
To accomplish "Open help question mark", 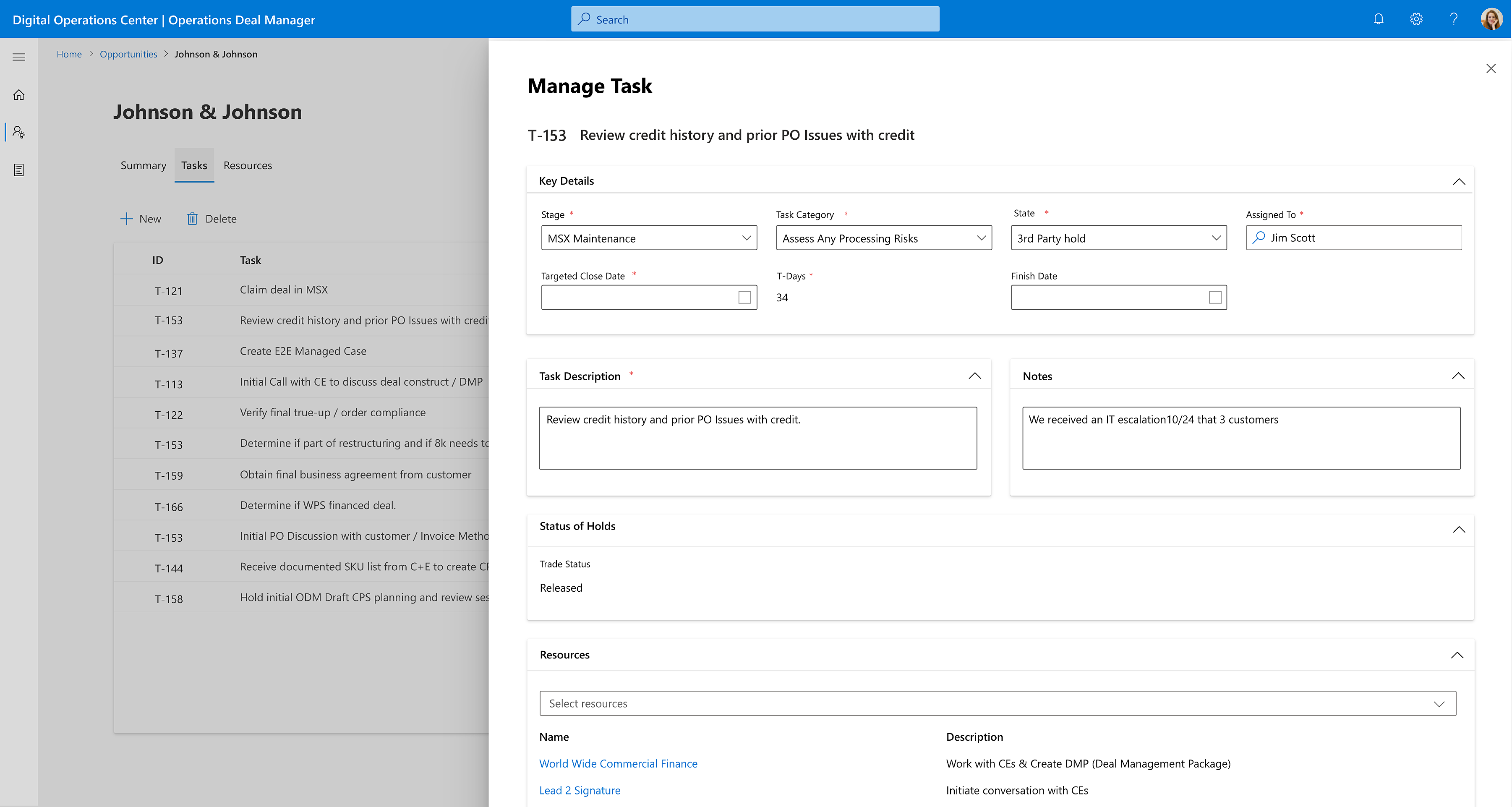I will pyautogui.click(x=1454, y=19).
